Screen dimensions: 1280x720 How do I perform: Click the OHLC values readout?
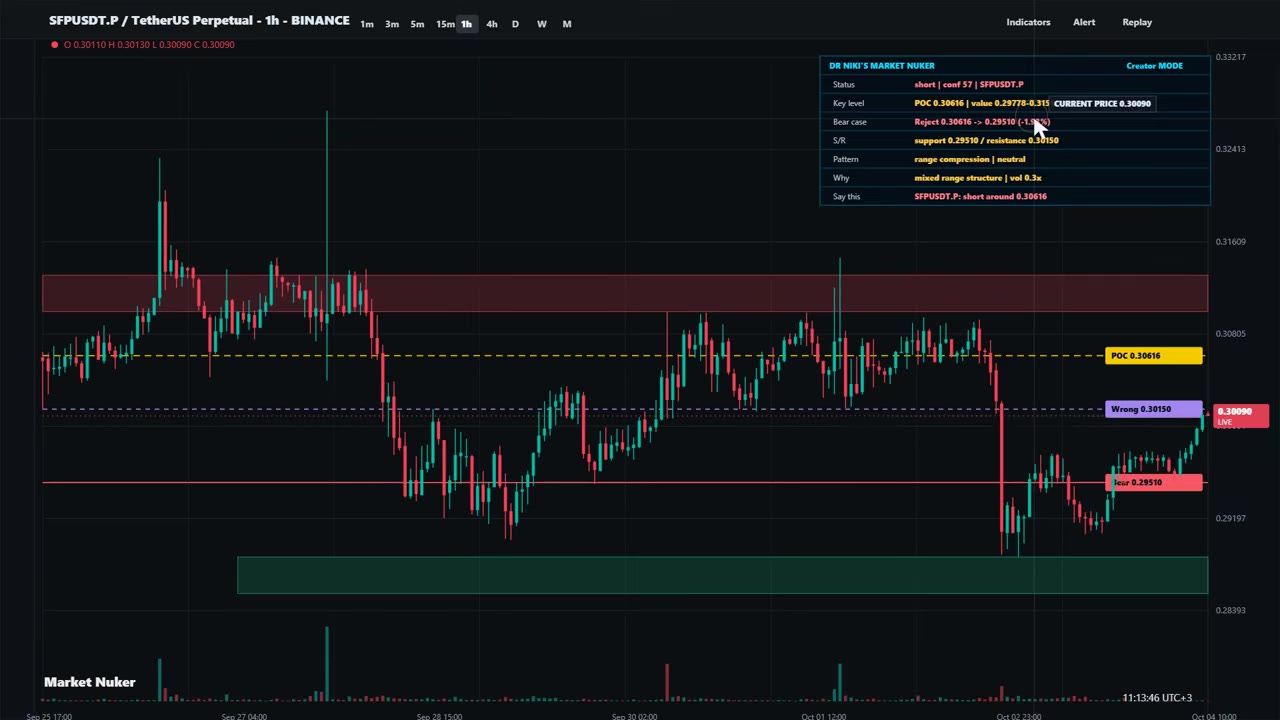click(x=149, y=44)
